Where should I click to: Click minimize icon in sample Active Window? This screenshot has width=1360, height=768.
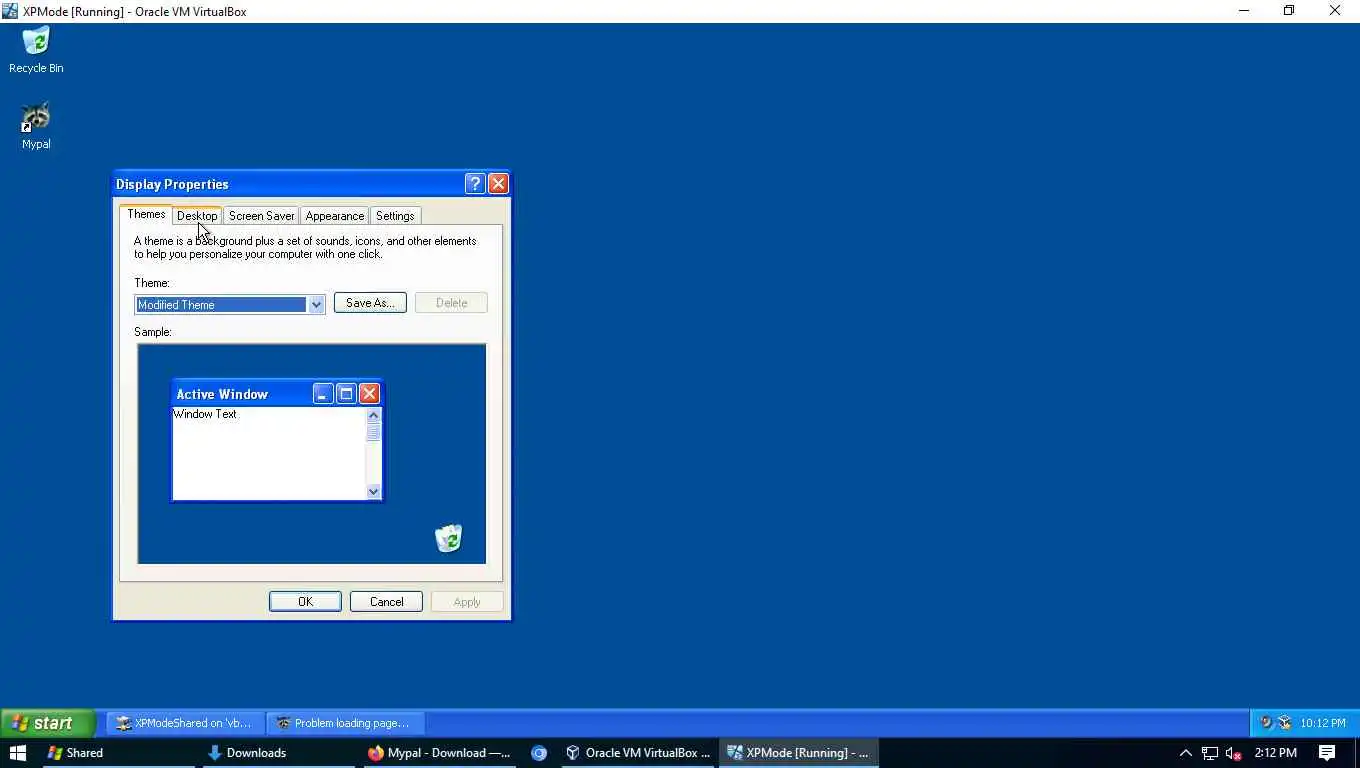pyautogui.click(x=322, y=394)
